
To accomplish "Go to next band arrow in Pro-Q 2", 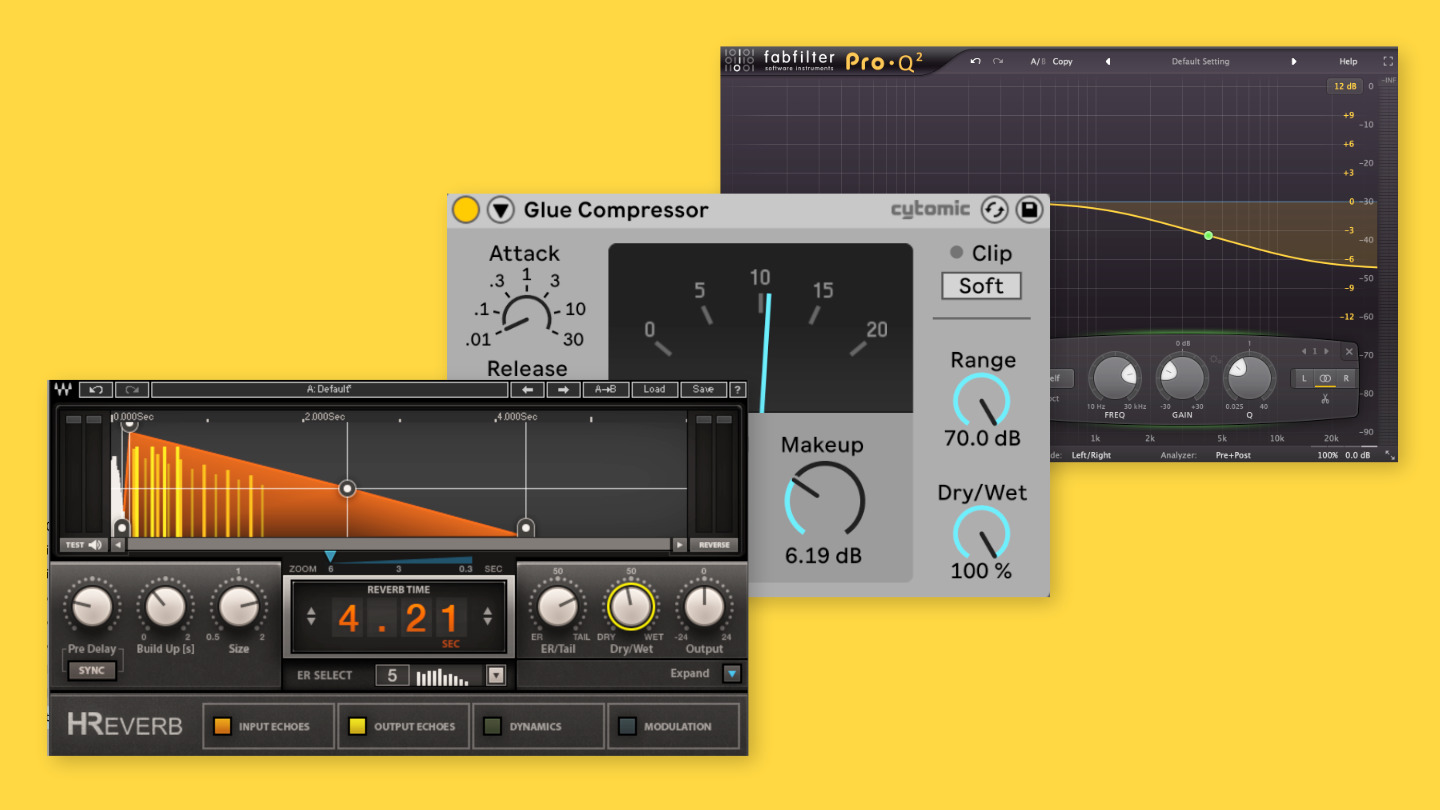I will (1327, 352).
